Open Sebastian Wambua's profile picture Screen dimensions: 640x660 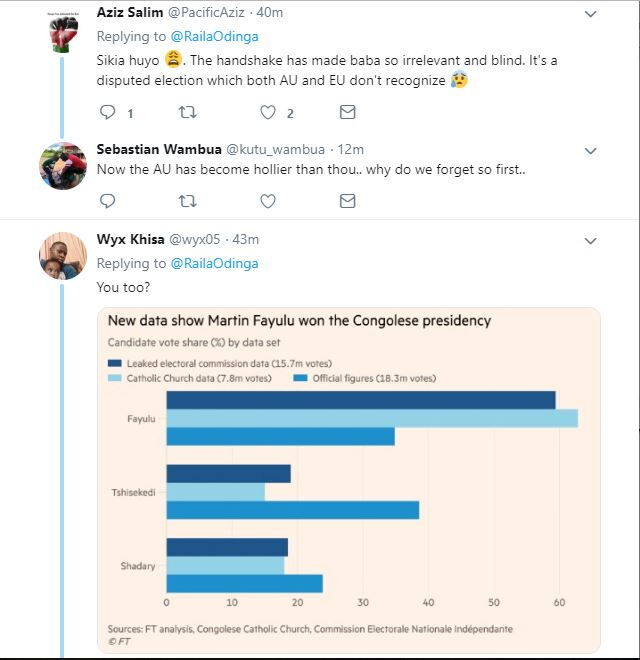click(x=63, y=166)
